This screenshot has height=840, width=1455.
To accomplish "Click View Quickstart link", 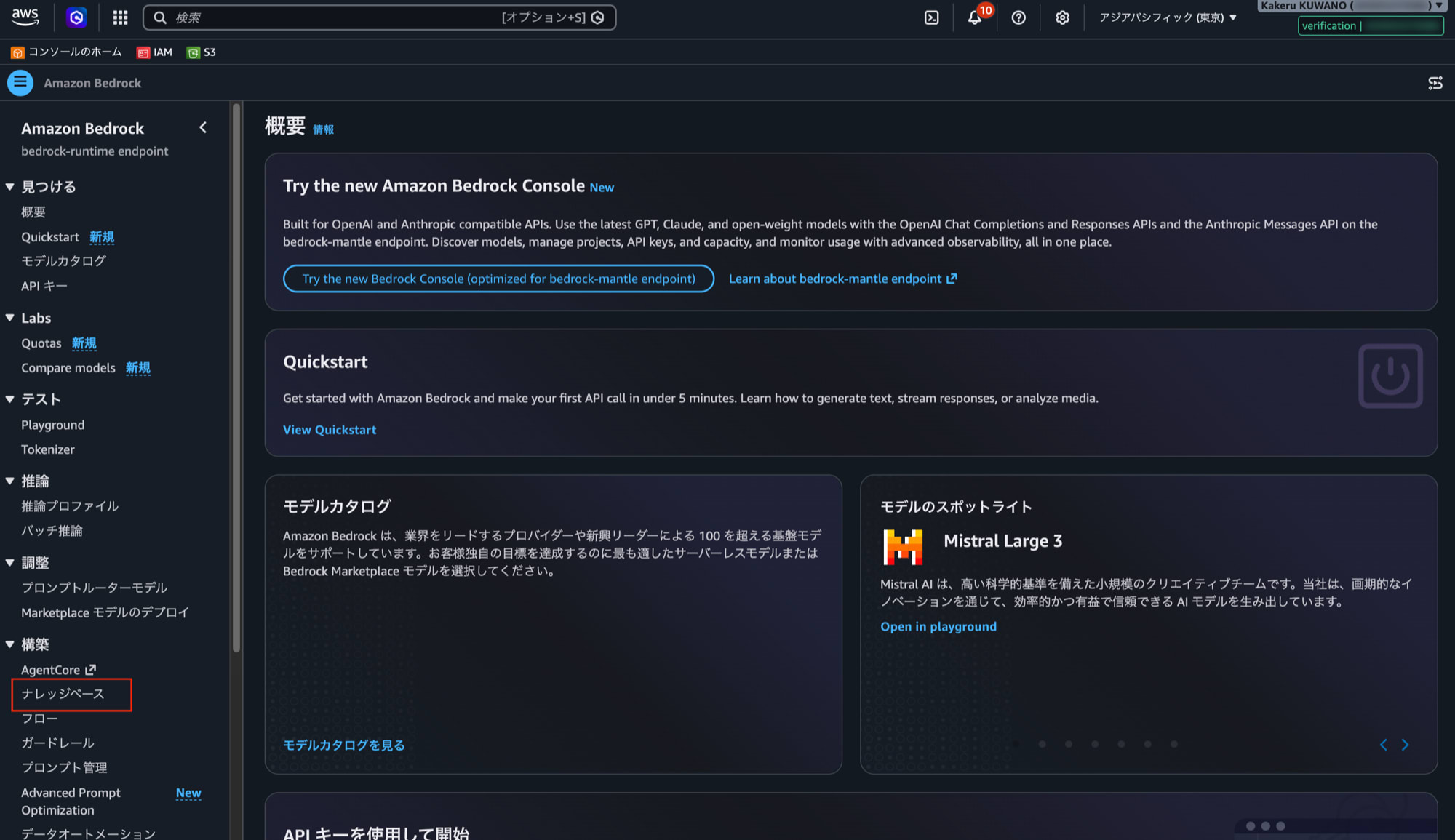I will (x=330, y=430).
